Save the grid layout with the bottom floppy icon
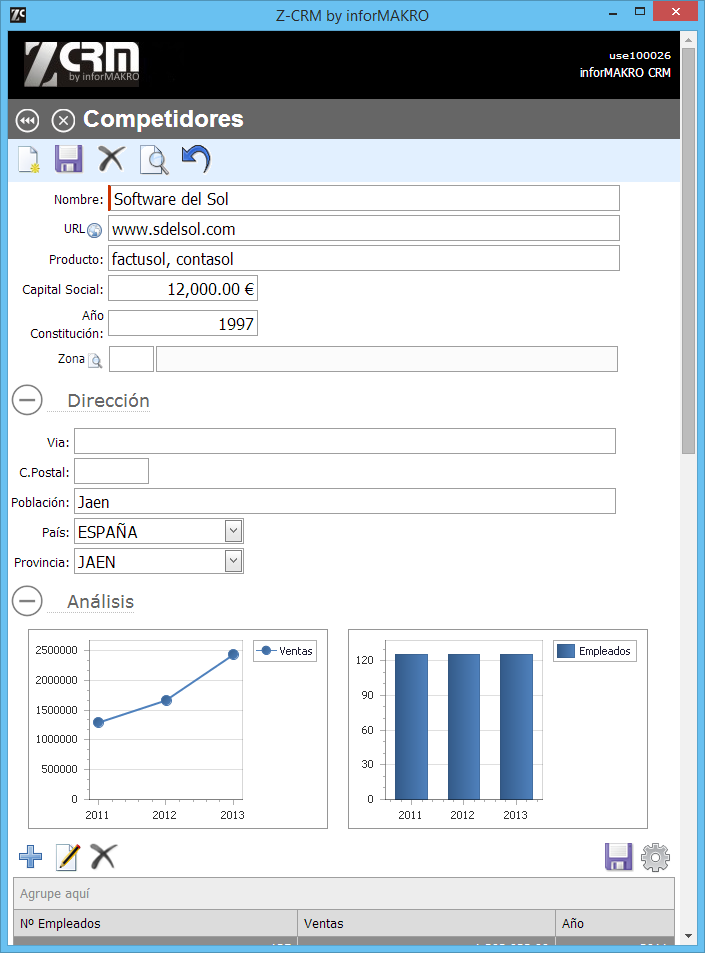705x953 pixels. pyautogui.click(x=619, y=857)
